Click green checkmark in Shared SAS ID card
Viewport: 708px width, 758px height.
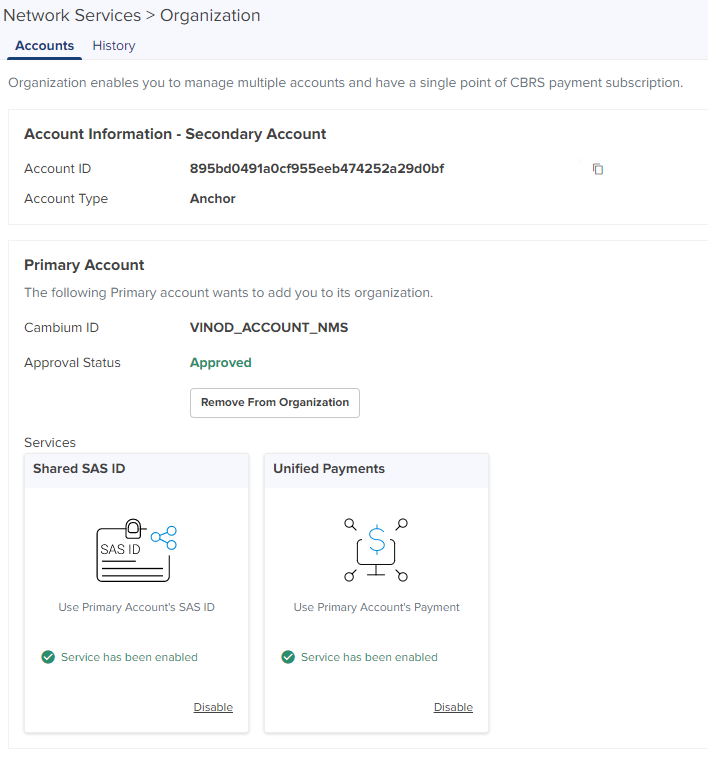pos(48,657)
